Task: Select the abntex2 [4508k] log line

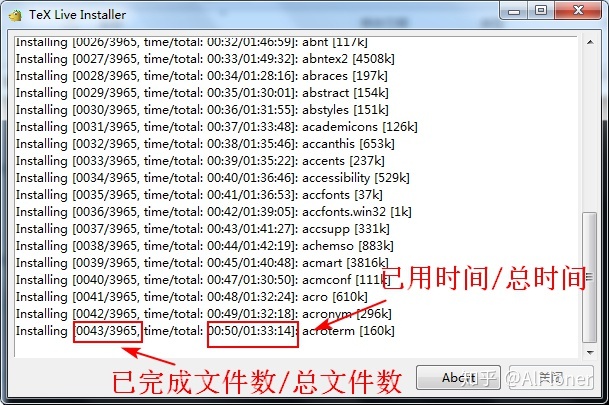Action: [205, 59]
